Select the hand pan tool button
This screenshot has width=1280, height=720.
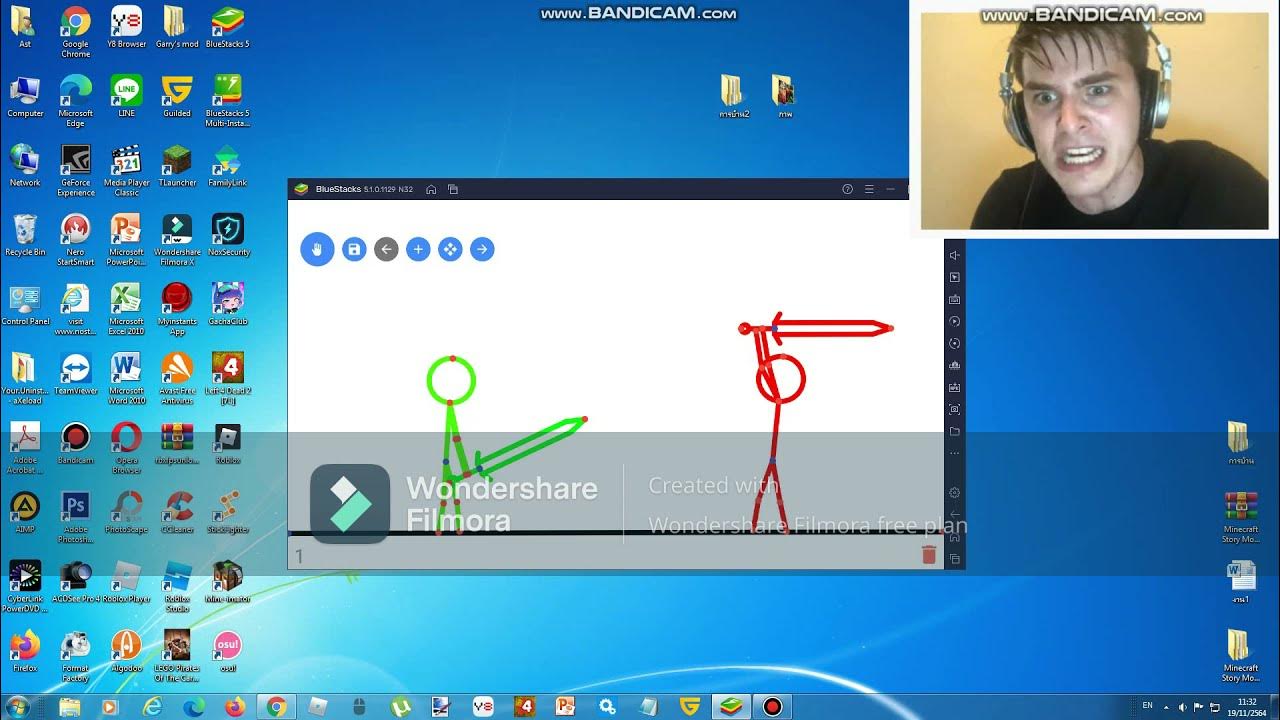point(317,249)
